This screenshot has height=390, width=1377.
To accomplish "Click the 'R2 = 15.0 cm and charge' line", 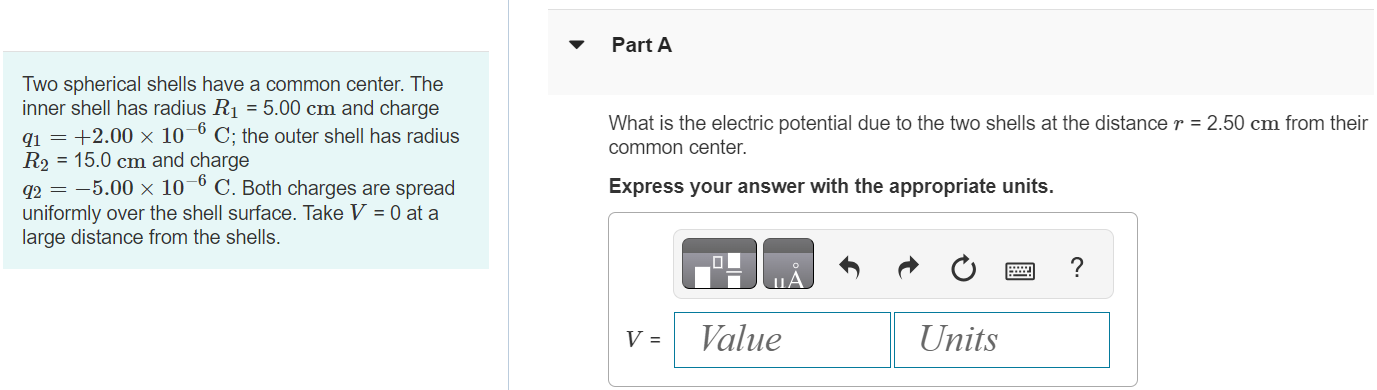I will (x=136, y=160).
